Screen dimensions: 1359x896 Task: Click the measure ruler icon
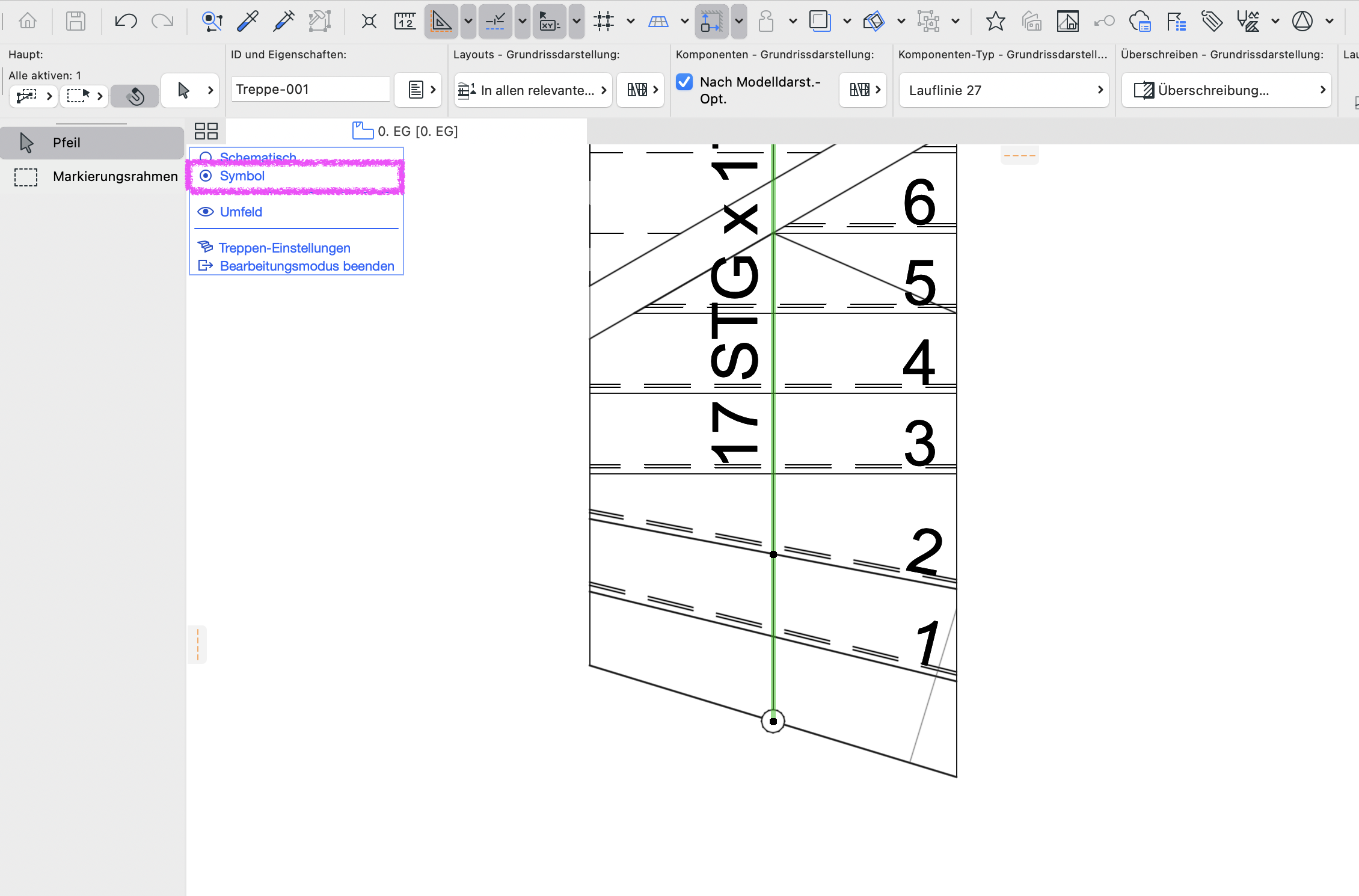click(405, 22)
